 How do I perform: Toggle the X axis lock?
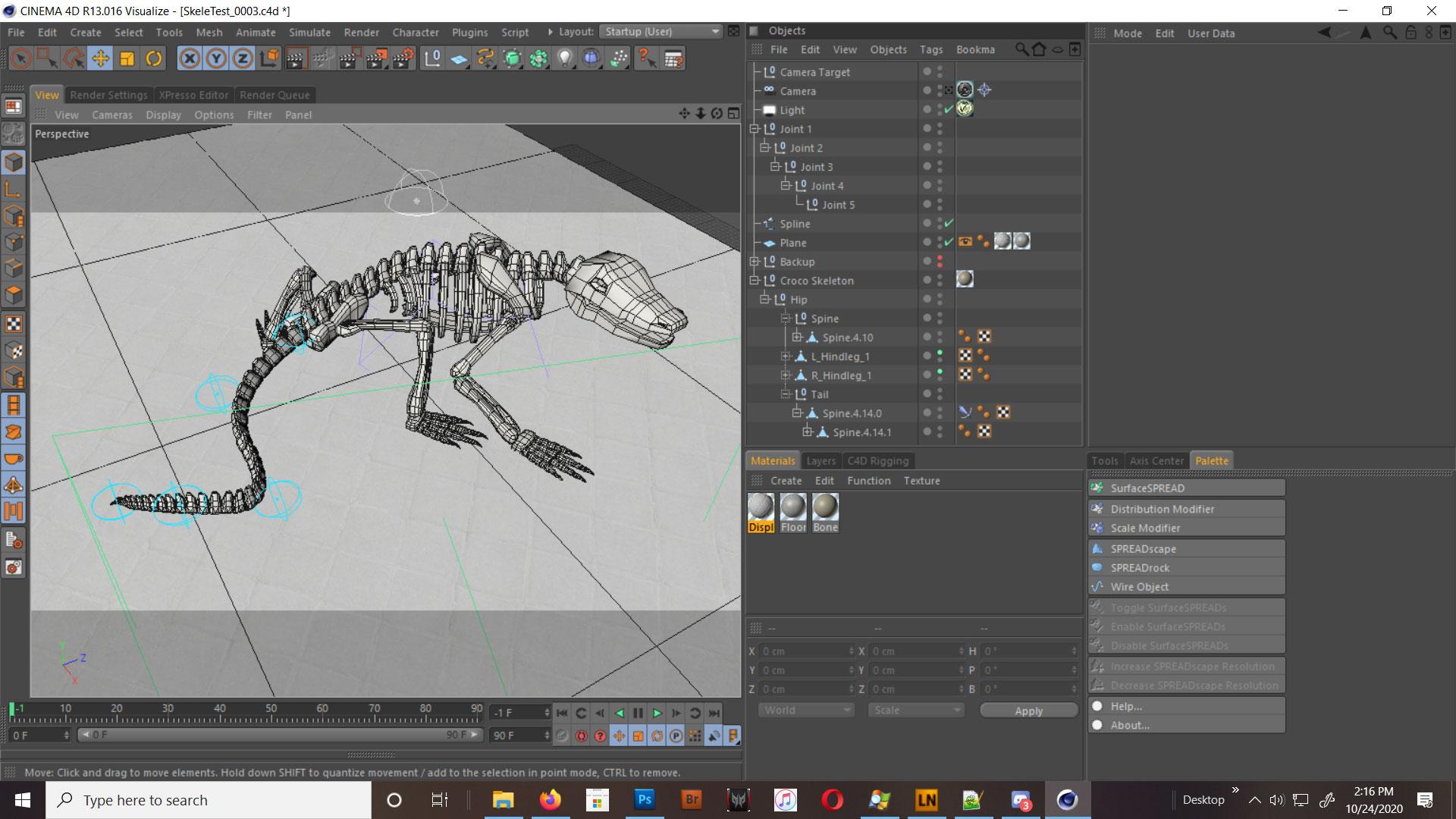pyautogui.click(x=190, y=58)
